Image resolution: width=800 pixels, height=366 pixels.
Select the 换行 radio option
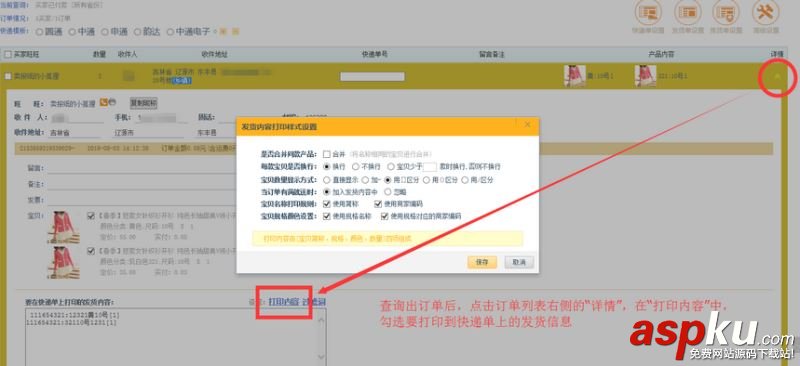pos(327,167)
